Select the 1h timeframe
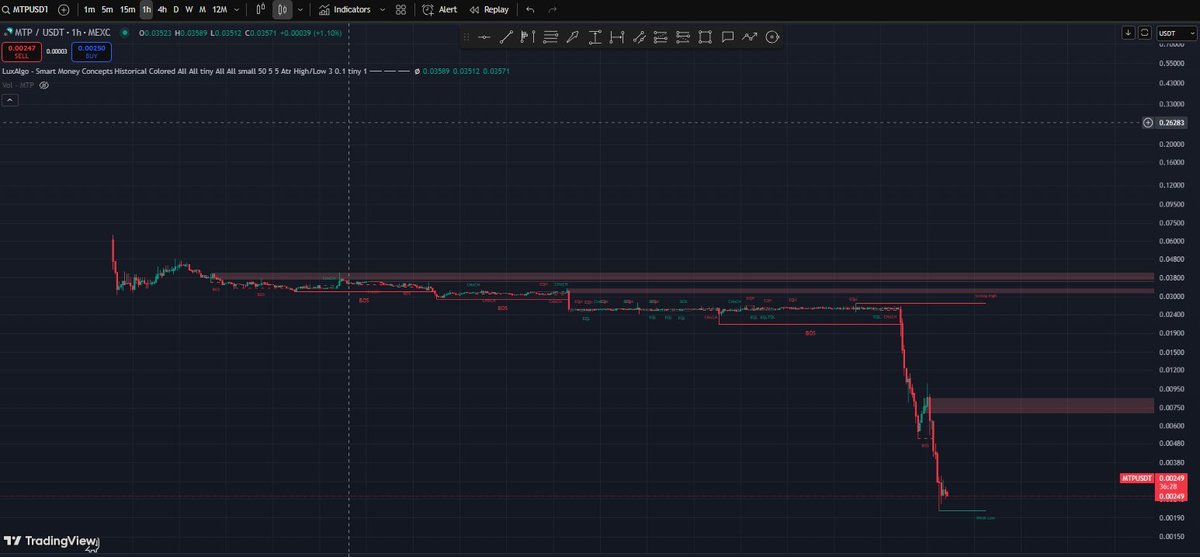The height and width of the screenshot is (557, 1200). tap(146, 9)
